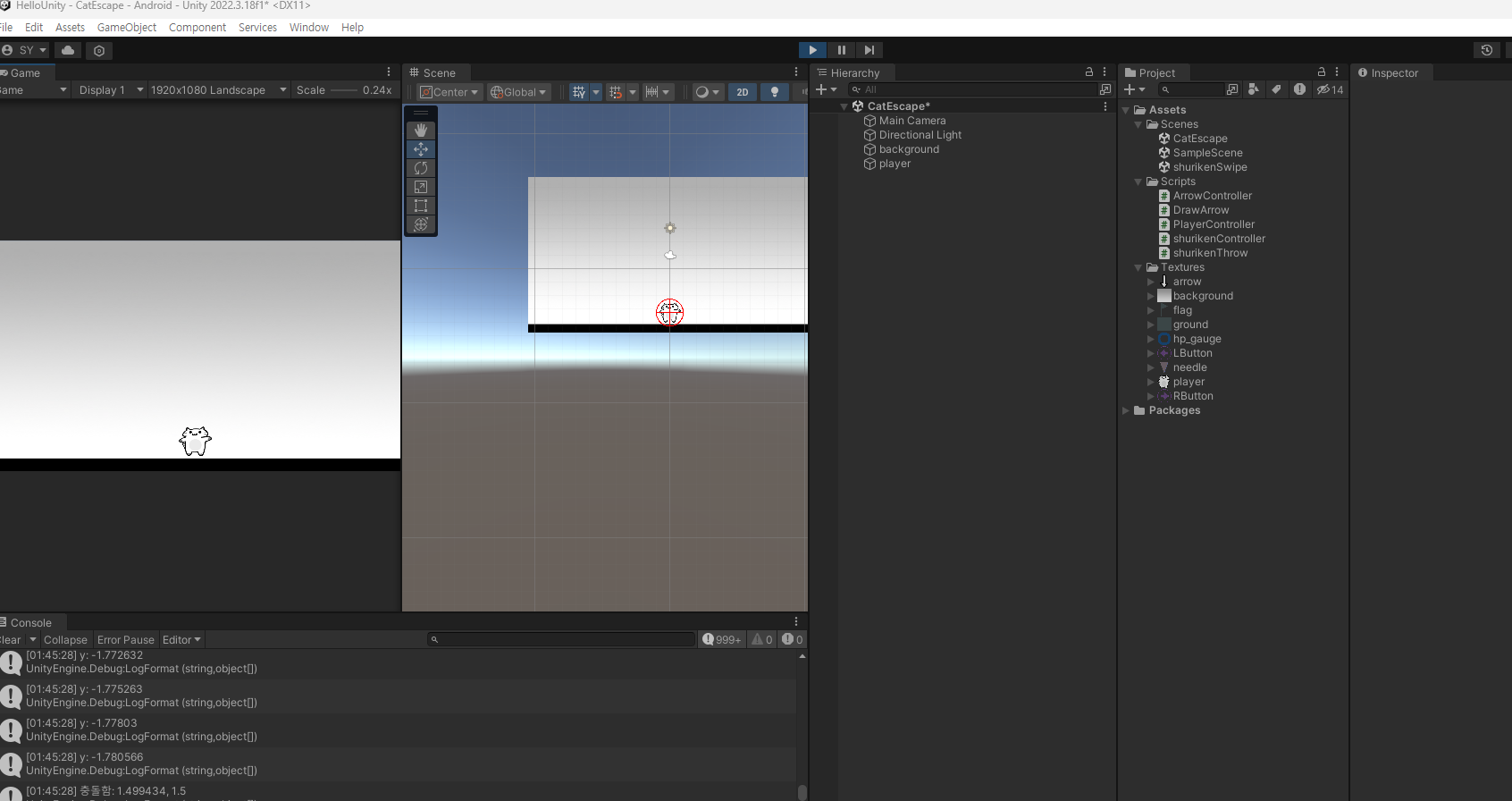Toggle Scene lighting bulb button
Viewport: 1512px width, 801px height.
click(775, 92)
